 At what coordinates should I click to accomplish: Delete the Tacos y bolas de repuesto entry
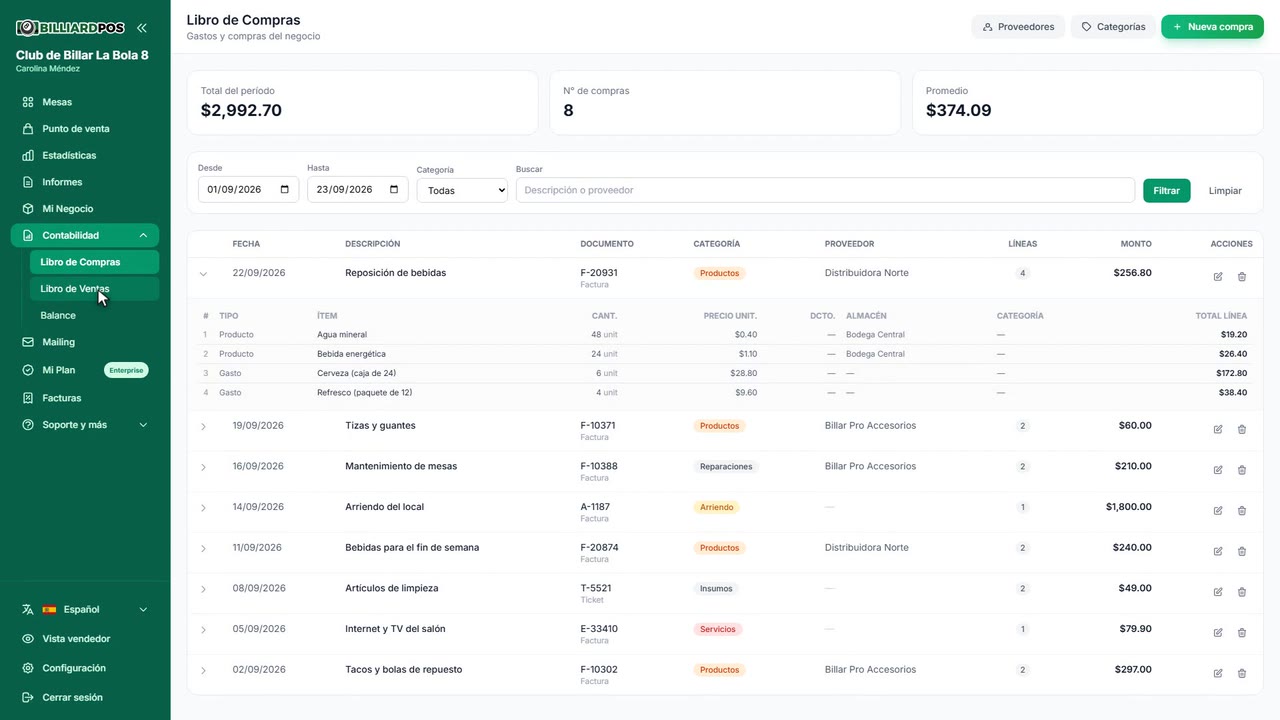(1242, 673)
